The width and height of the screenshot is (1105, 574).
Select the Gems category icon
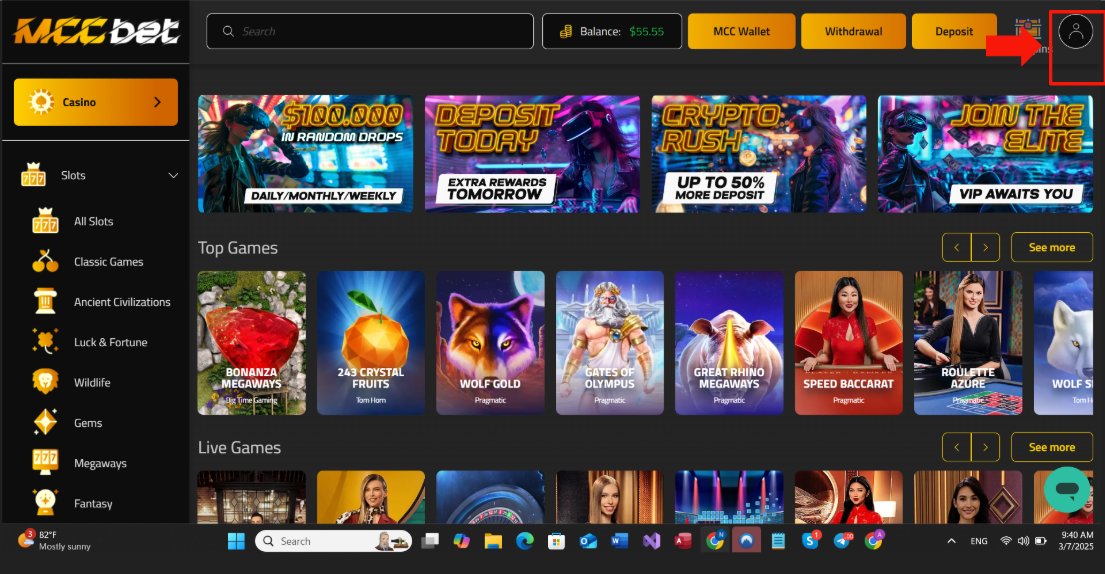point(45,423)
